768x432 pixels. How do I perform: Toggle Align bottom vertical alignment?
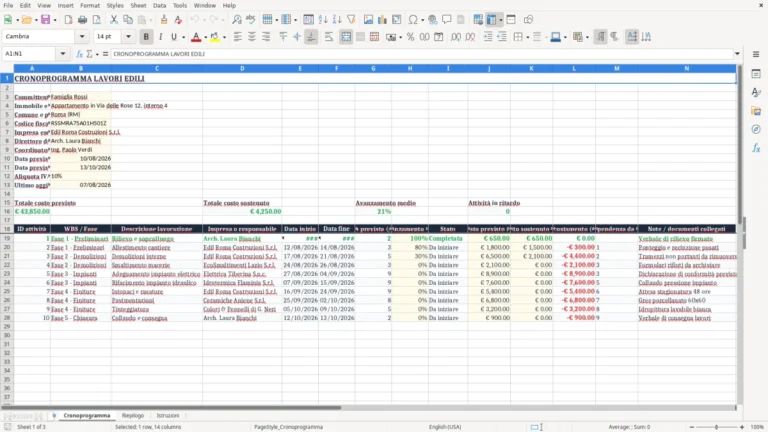(x=312, y=37)
